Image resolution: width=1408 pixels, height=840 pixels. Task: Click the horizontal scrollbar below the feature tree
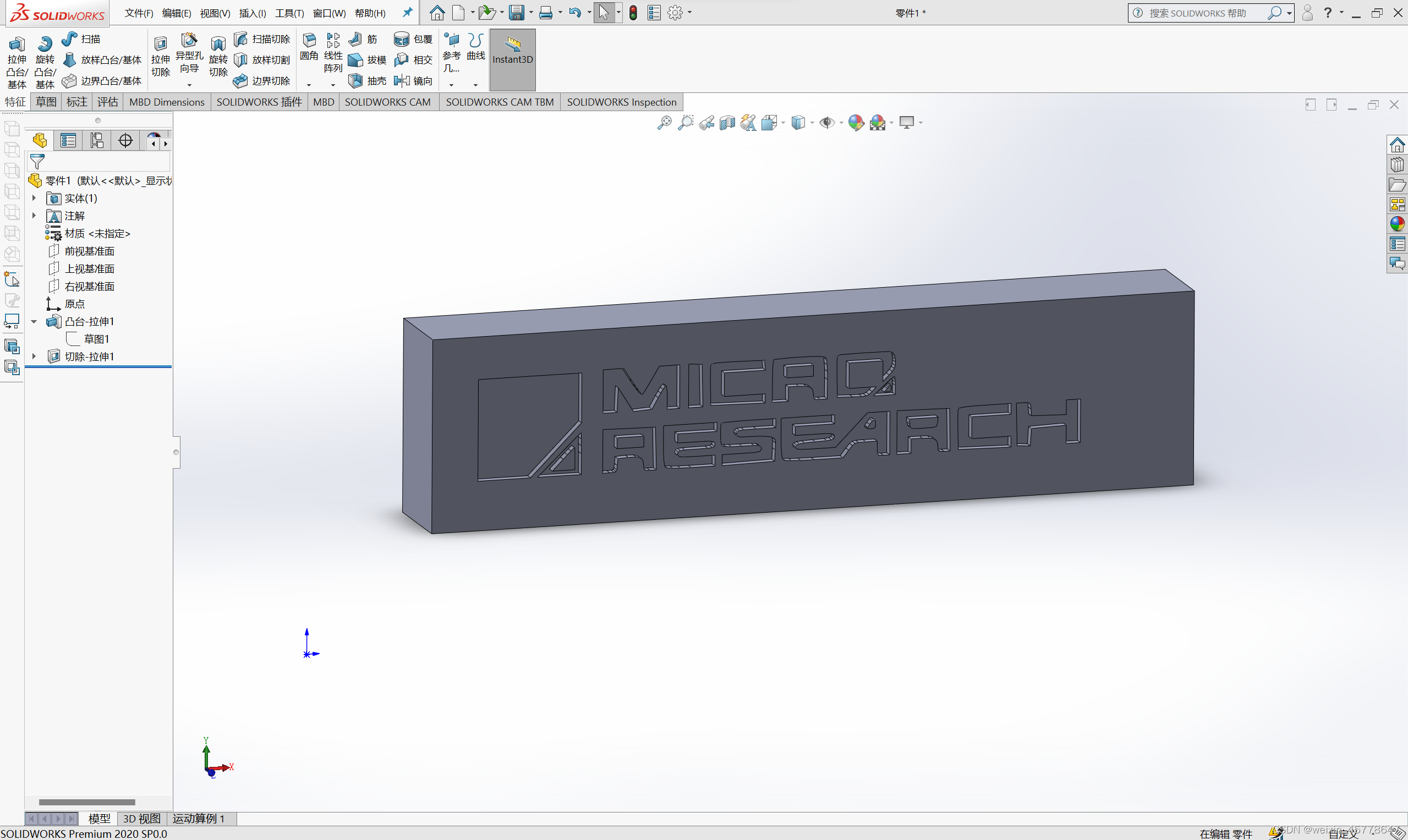(86, 801)
